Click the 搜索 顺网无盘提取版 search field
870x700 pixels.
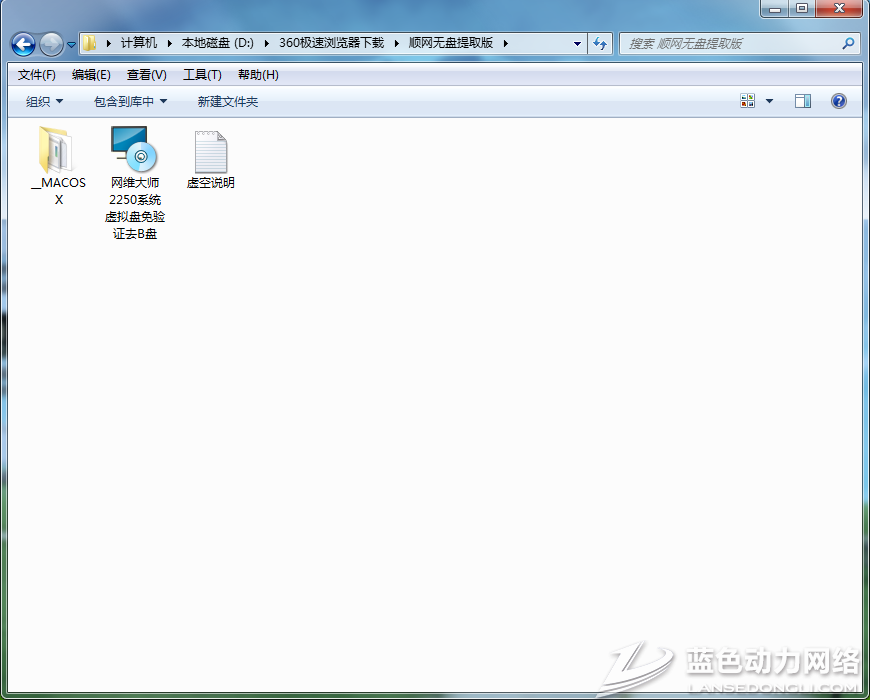(x=730, y=44)
